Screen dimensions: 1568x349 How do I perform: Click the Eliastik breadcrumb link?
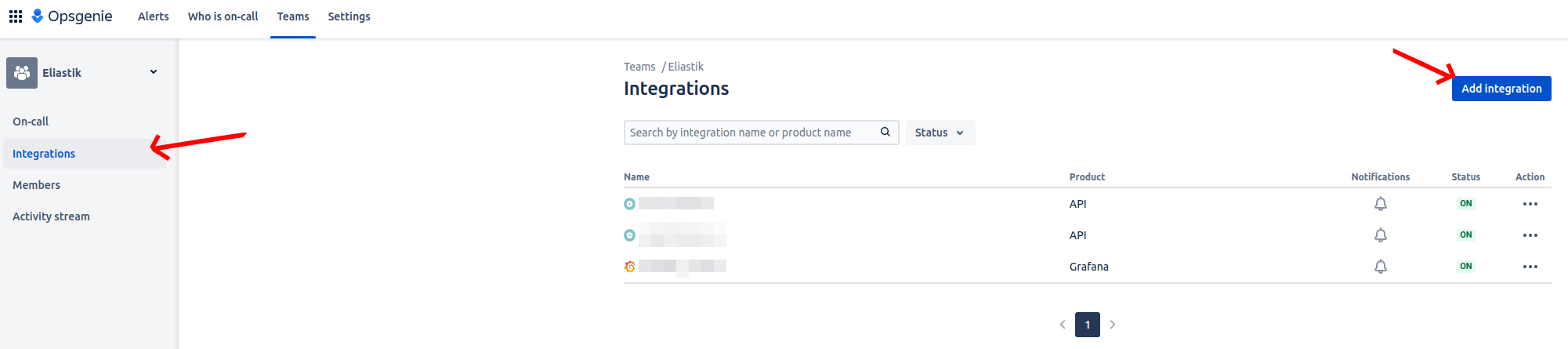pyautogui.click(x=686, y=67)
